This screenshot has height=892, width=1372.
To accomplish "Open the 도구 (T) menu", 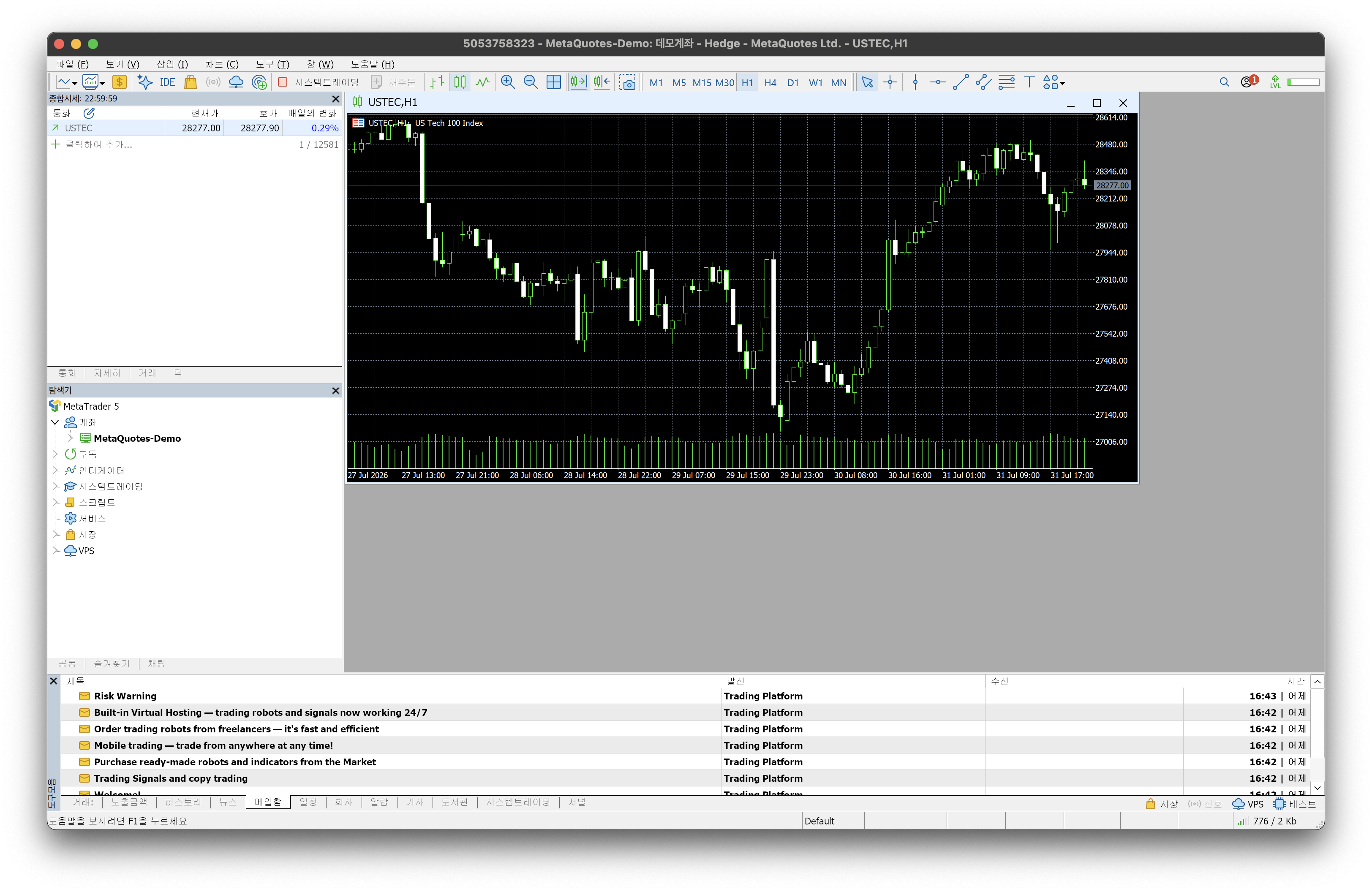I will pyautogui.click(x=273, y=64).
